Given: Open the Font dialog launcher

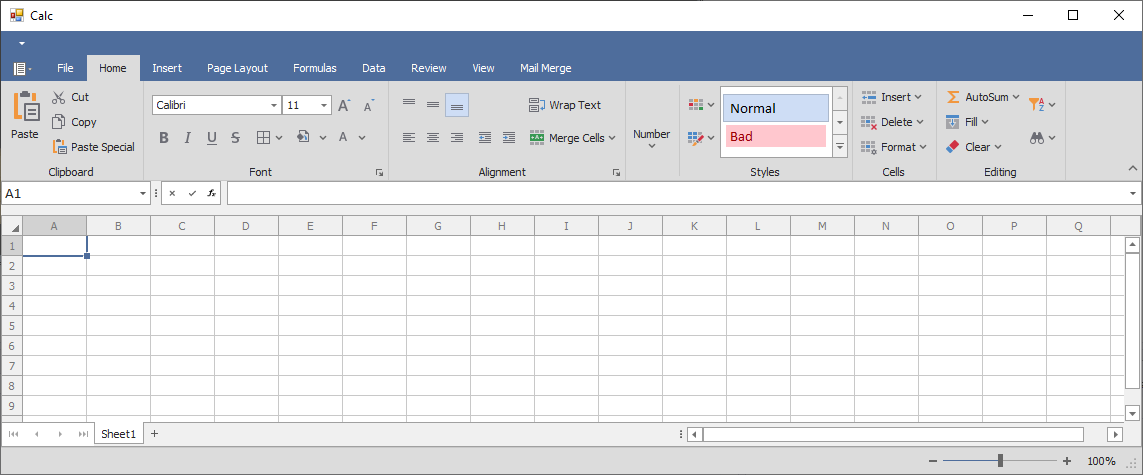Looking at the screenshot, I should click(x=379, y=173).
